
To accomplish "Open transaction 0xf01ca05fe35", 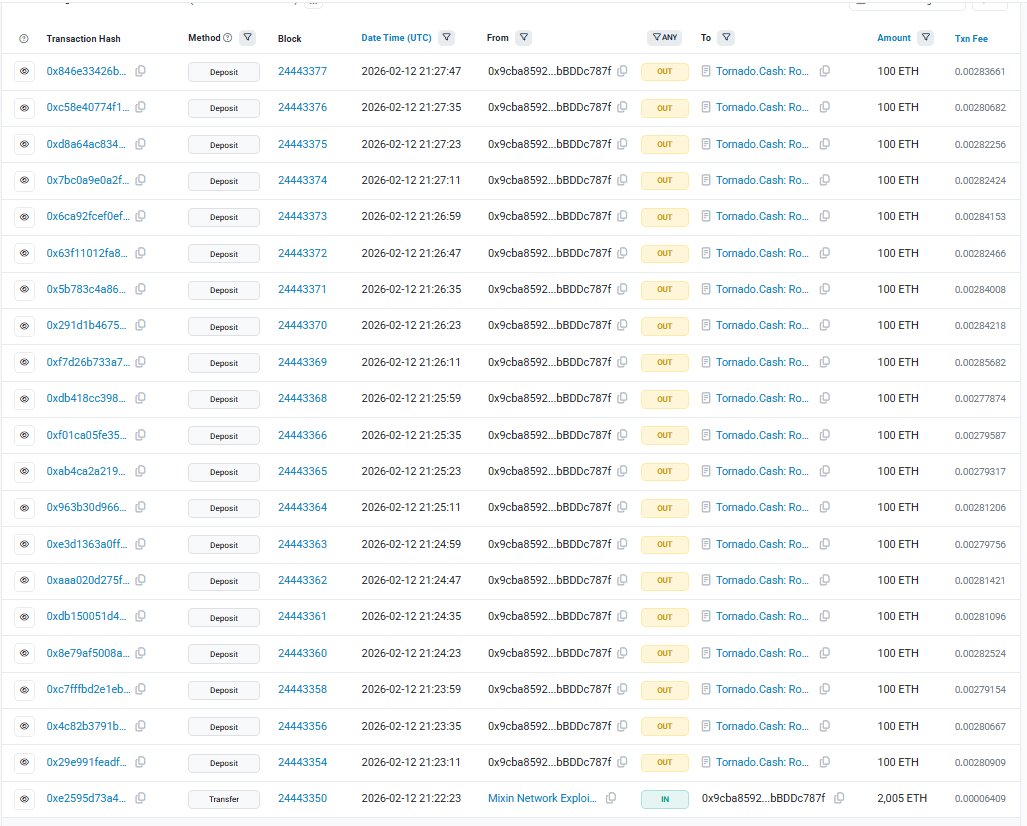I will coord(86,434).
